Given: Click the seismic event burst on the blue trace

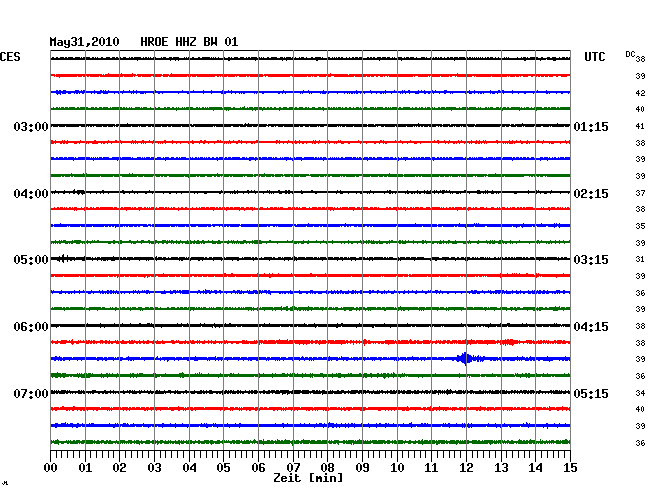Looking at the screenshot, I should [x=468, y=358].
